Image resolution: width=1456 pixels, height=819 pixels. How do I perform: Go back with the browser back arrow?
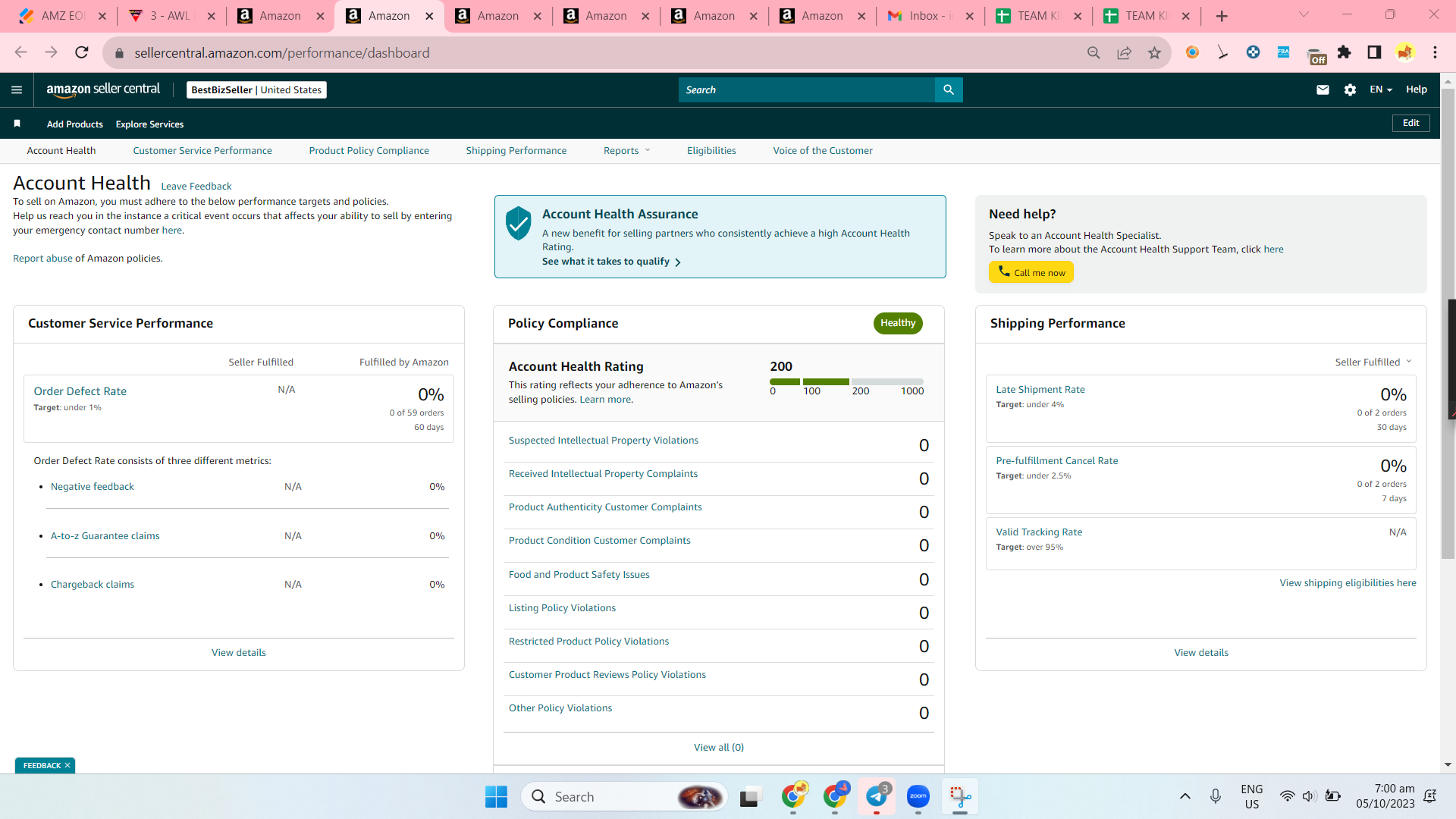pos(20,52)
